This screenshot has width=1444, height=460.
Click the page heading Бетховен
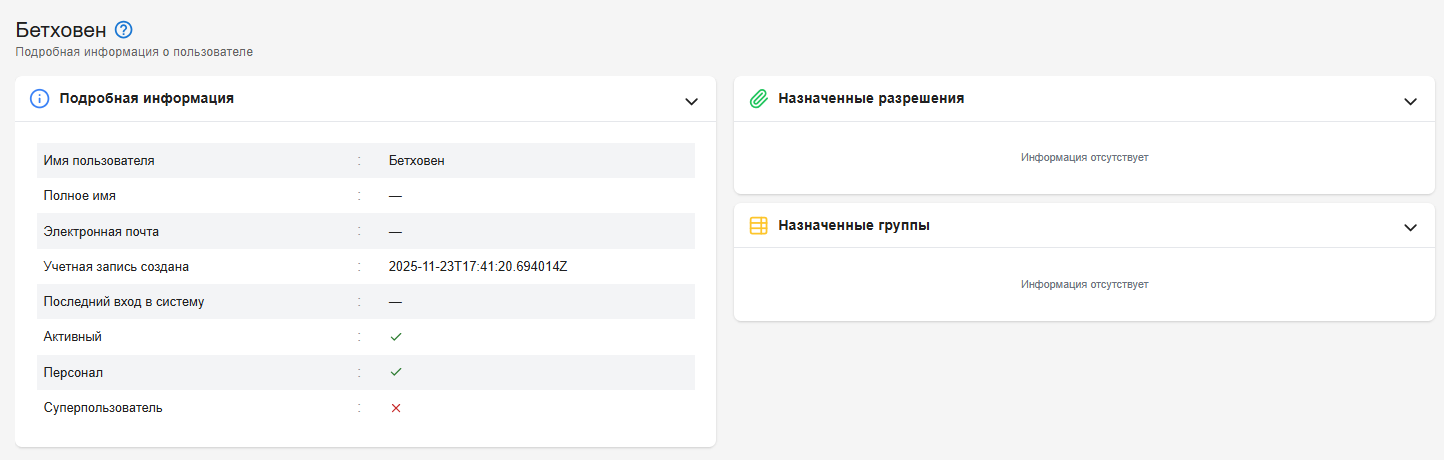pos(61,30)
